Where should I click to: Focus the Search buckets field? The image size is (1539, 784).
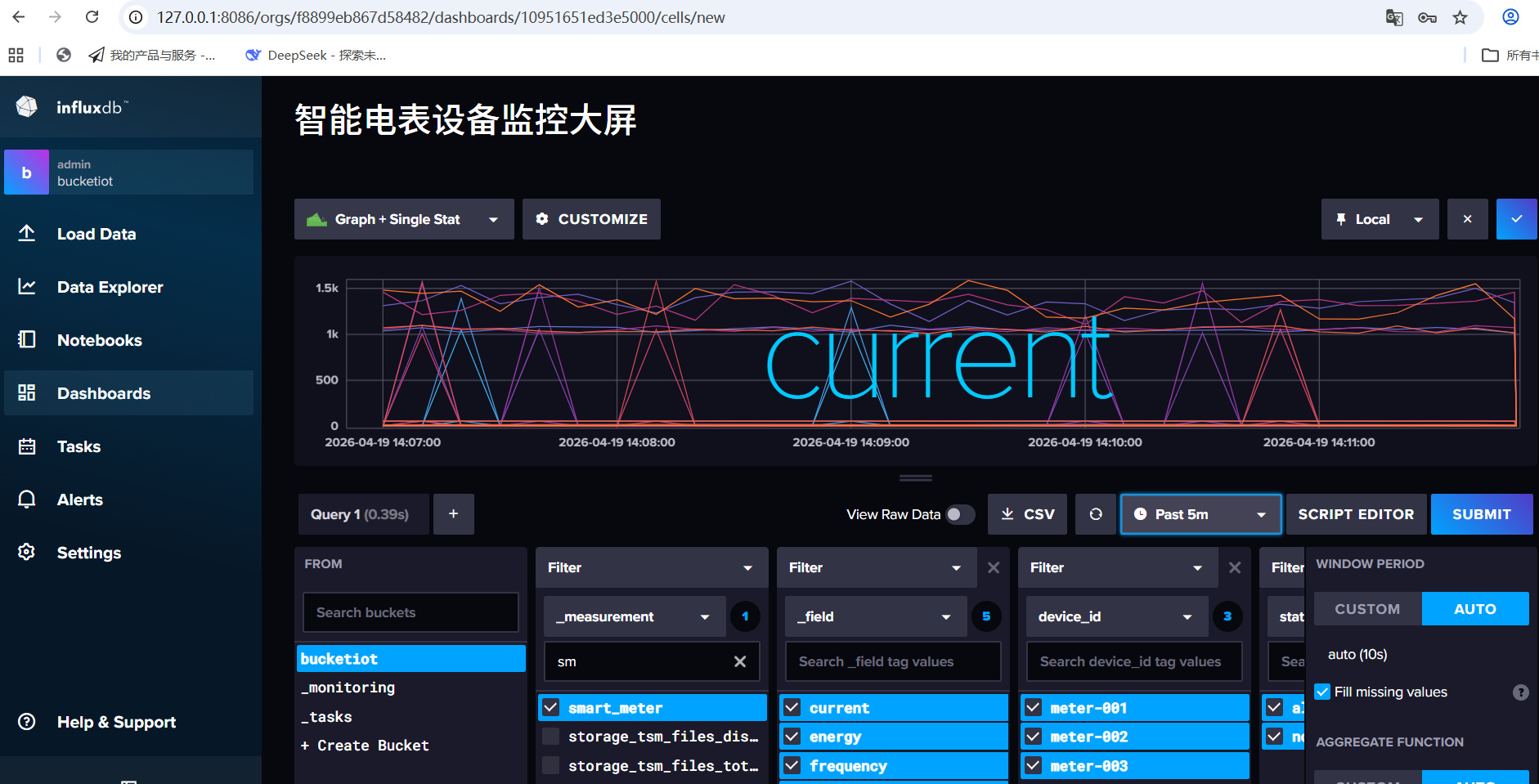411,612
